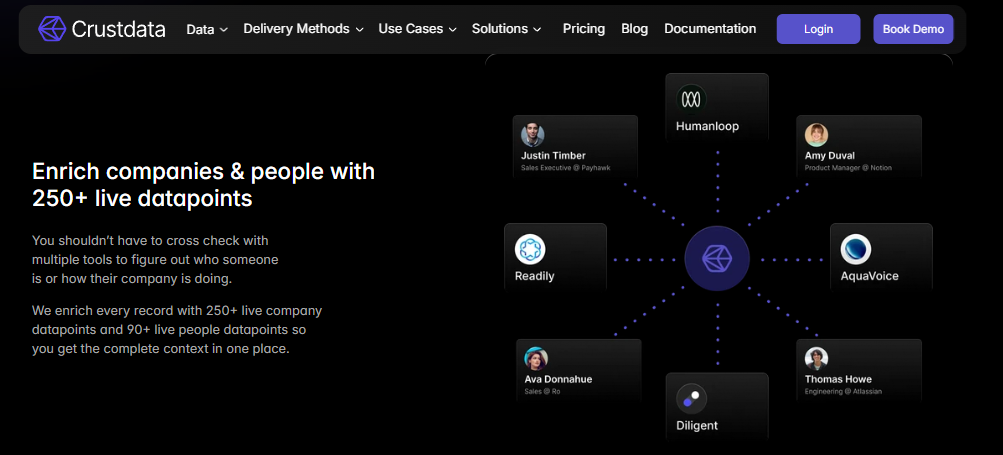Click the Book Demo button
The image size is (1003, 455).
913,29
